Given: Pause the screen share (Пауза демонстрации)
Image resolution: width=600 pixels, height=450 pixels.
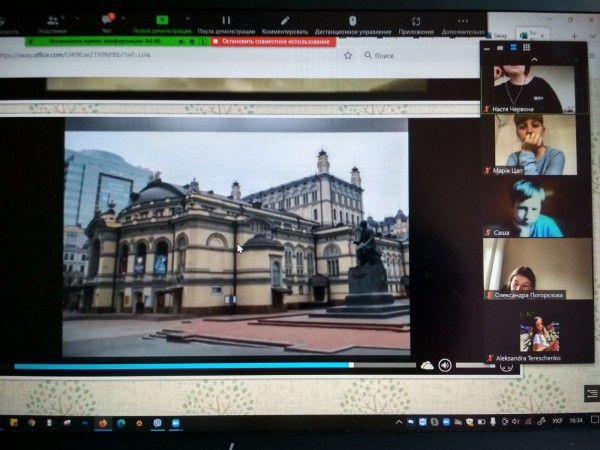Looking at the screenshot, I should (x=226, y=24).
